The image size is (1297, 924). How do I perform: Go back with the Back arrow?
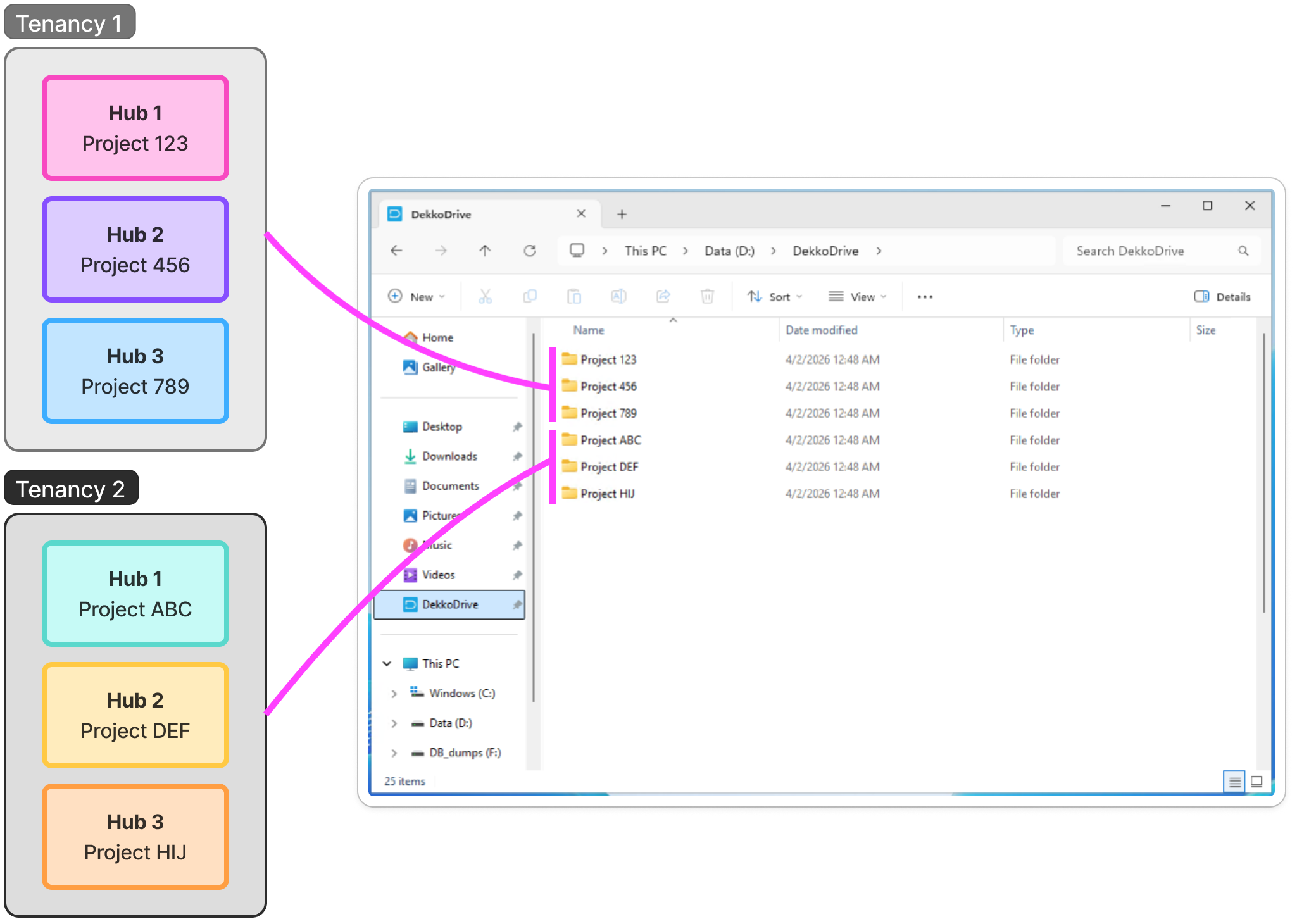click(396, 251)
